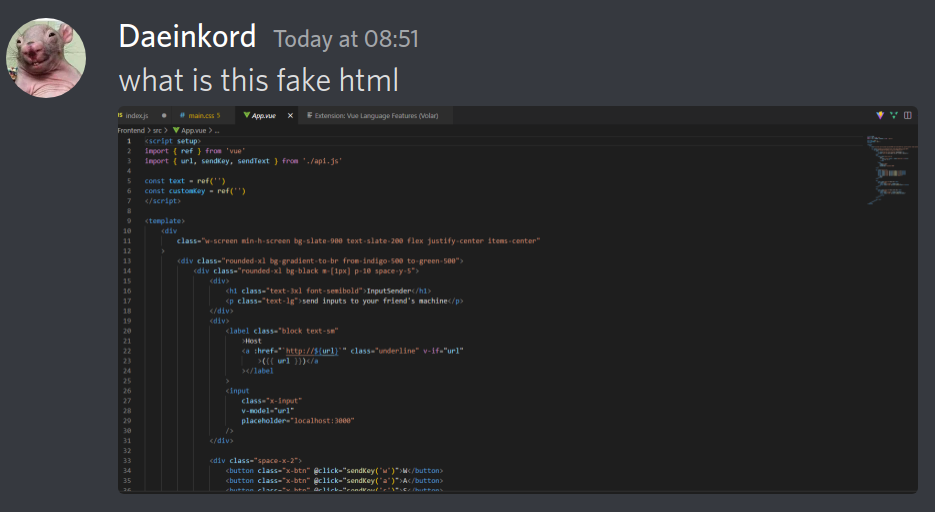Click the 'space-x-2' div line
The height and width of the screenshot is (512, 935).
tap(256, 461)
